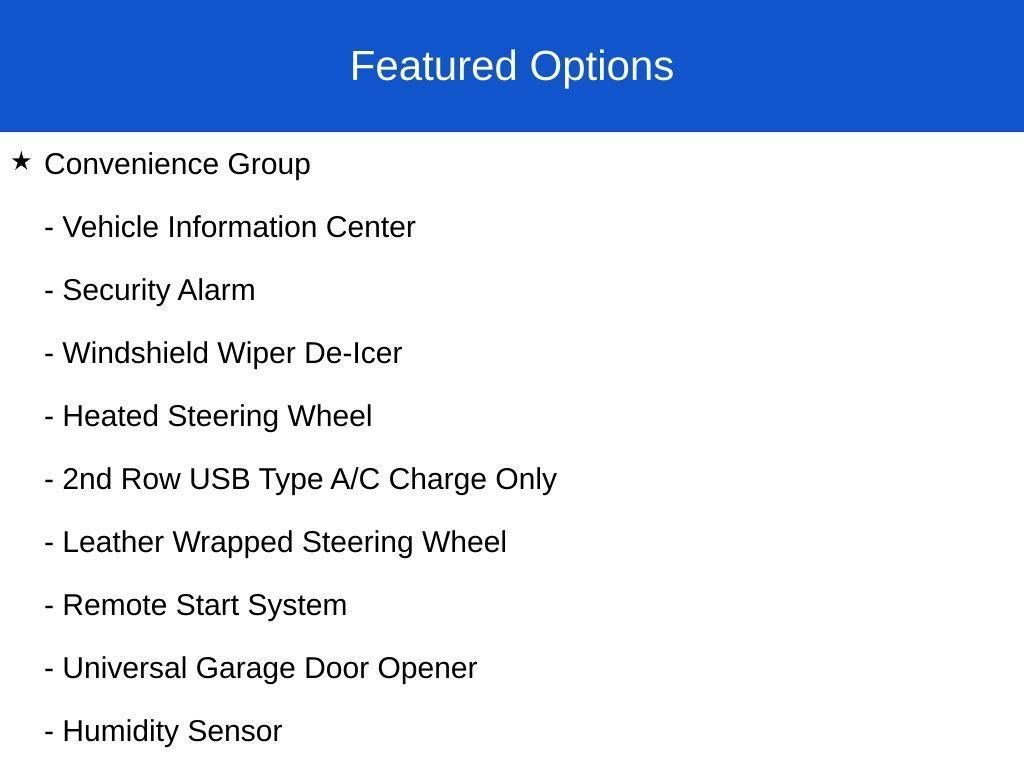Image resolution: width=1024 pixels, height=768 pixels.
Task: Click the star bullet beside Convenience Group
Action: click(x=21, y=161)
